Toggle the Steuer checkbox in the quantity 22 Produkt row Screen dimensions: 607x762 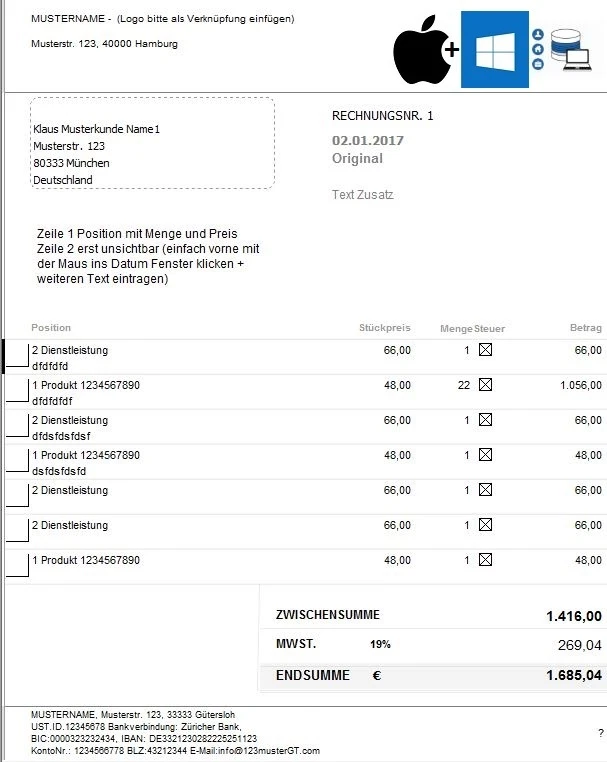tap(485, 384)
